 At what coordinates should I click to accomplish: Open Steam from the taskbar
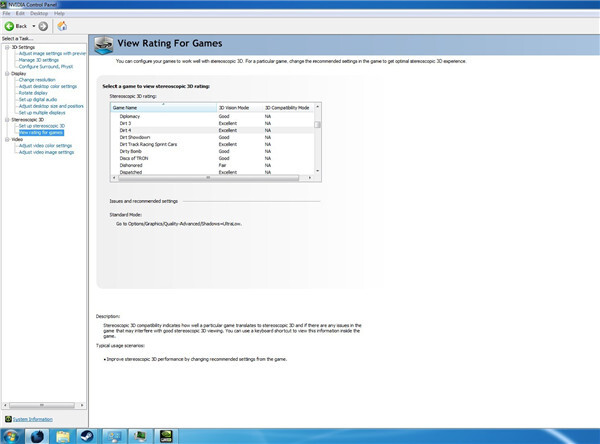click(88, 435)
